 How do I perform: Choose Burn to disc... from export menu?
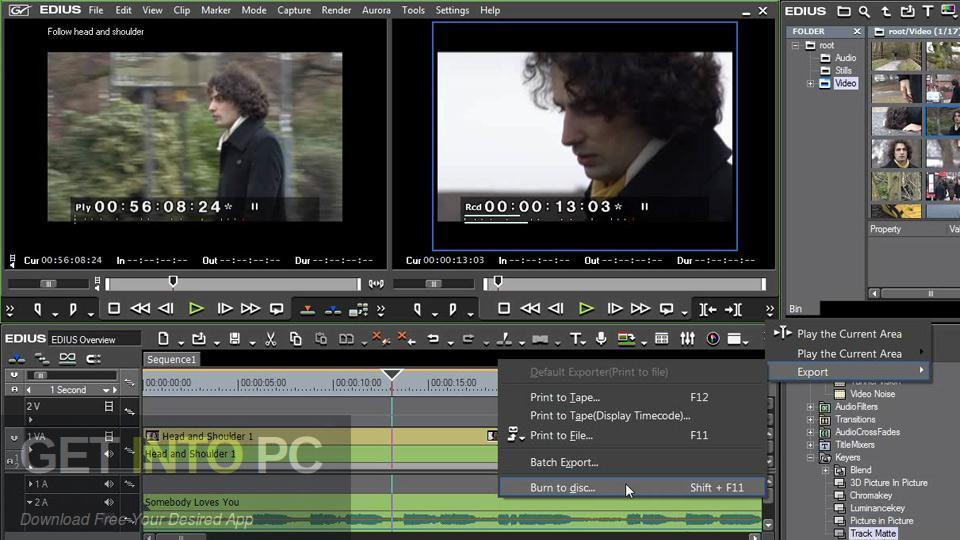tap(632, 488)
